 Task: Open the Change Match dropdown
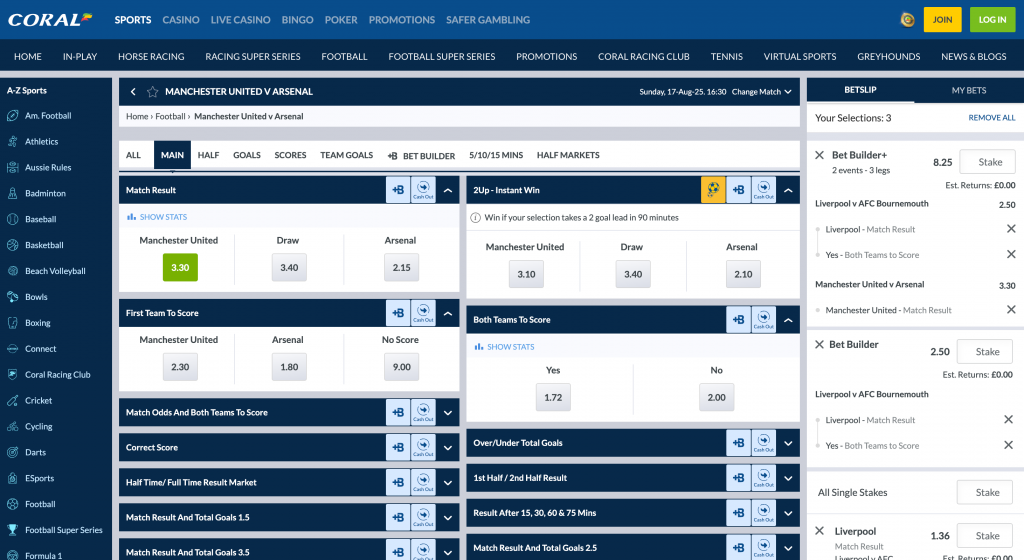tap(761, 92)
